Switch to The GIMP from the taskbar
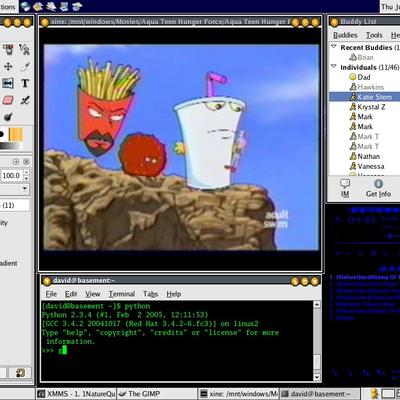Image resolution: width=400 pixels, height=400 pixels. tap(157, 394)
